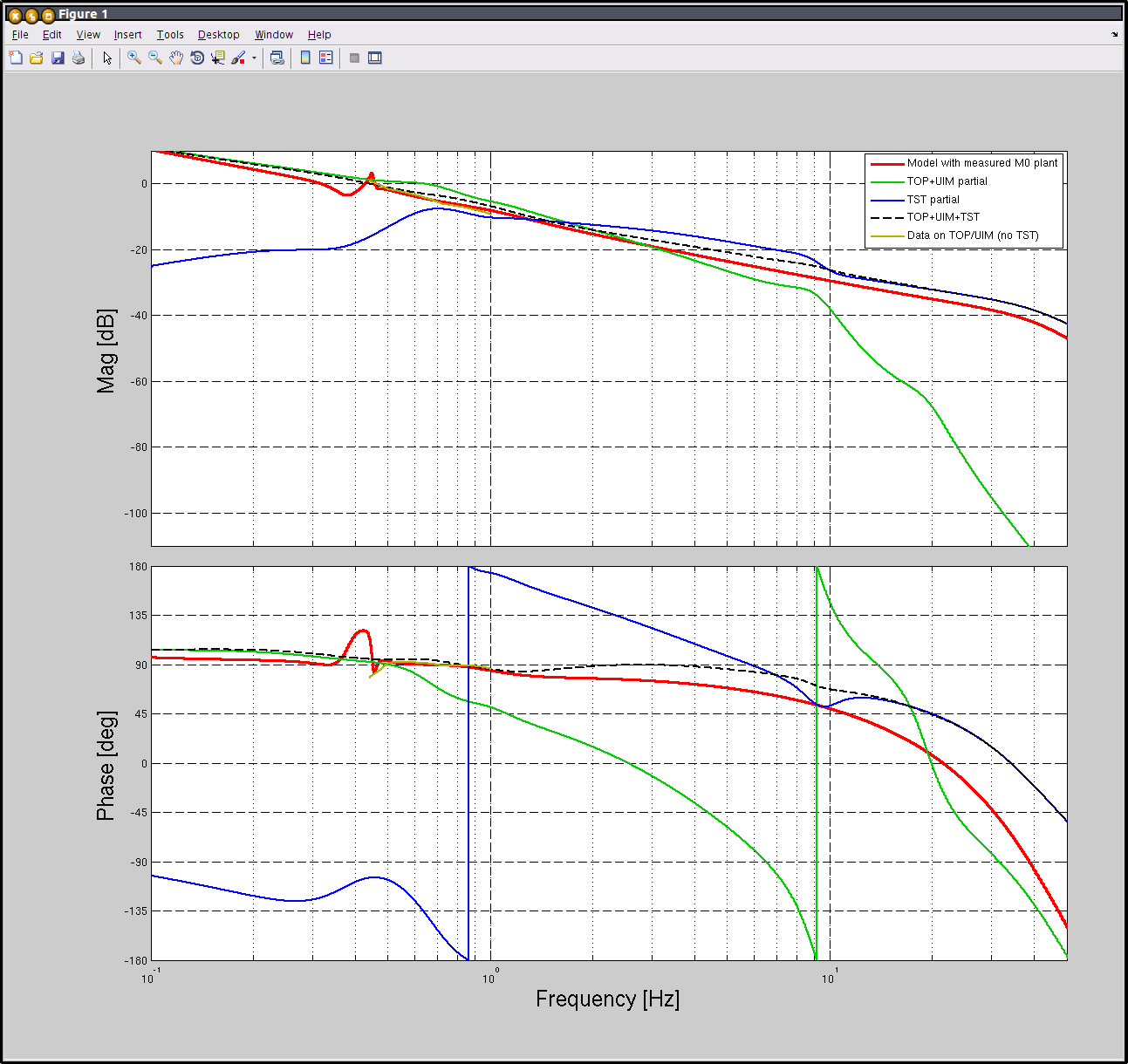
Task: Open the Window menu
Action: (274, 35)
